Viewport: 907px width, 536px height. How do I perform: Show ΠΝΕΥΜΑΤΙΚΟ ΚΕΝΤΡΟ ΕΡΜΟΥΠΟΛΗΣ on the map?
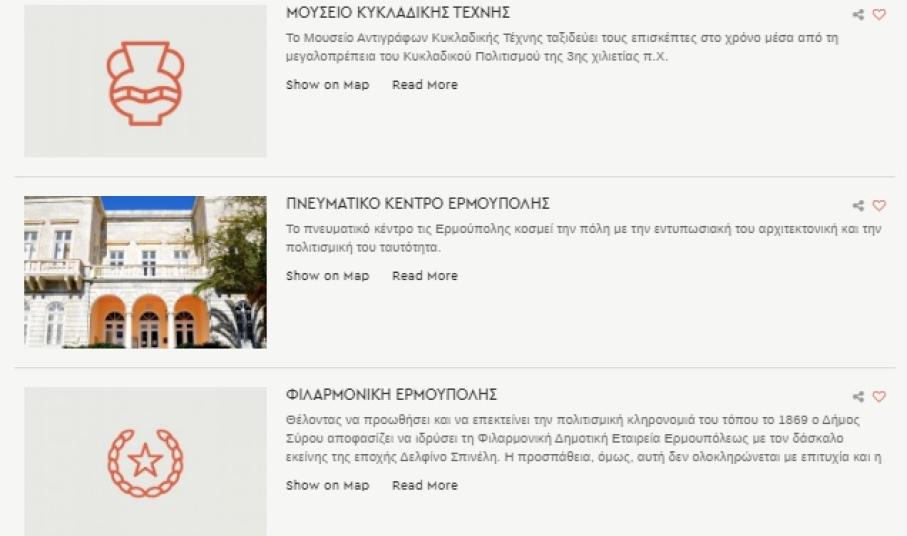coord(327,276)
